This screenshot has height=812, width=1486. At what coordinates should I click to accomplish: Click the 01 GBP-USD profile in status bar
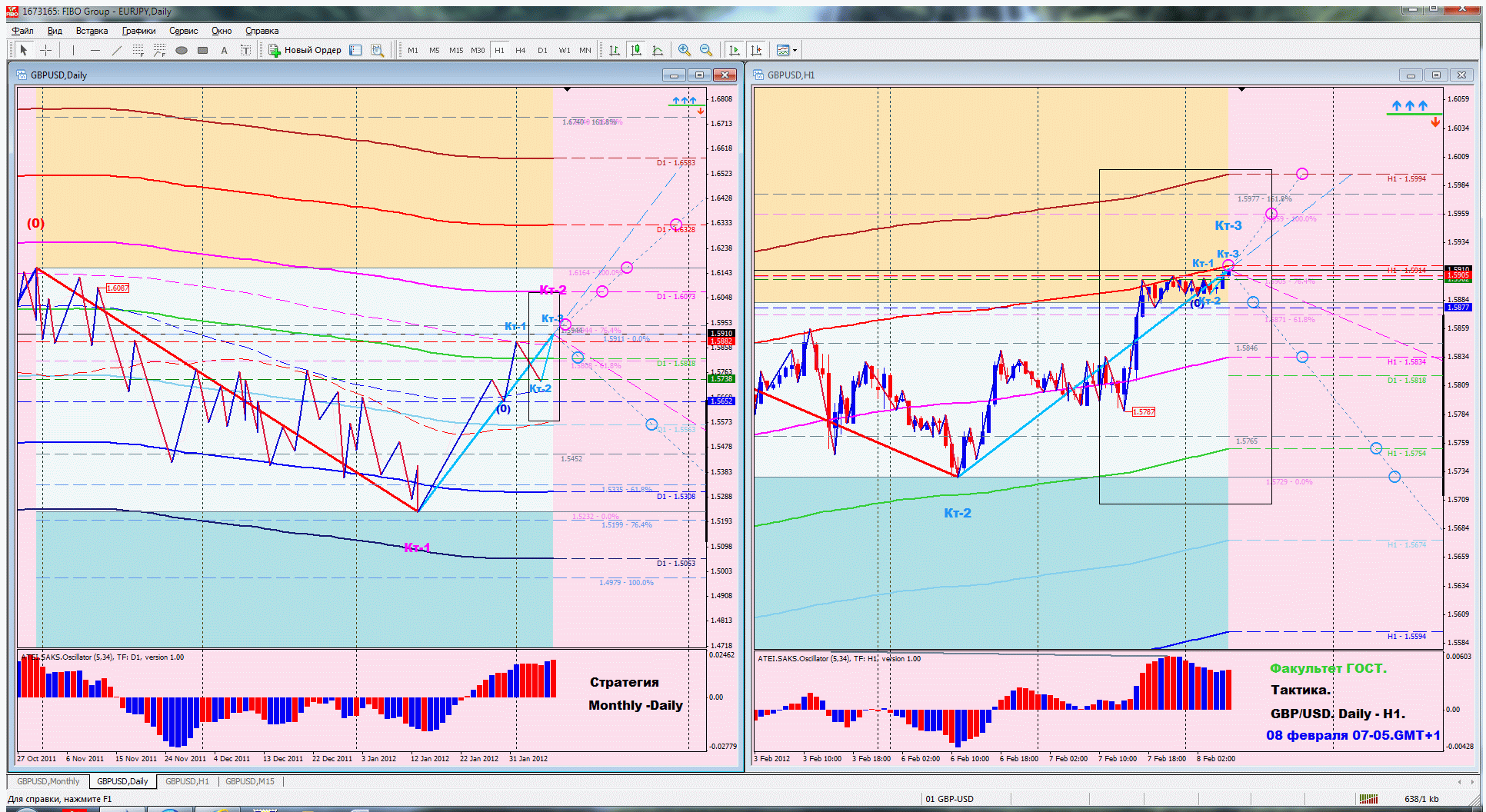[x=949, y=798]
